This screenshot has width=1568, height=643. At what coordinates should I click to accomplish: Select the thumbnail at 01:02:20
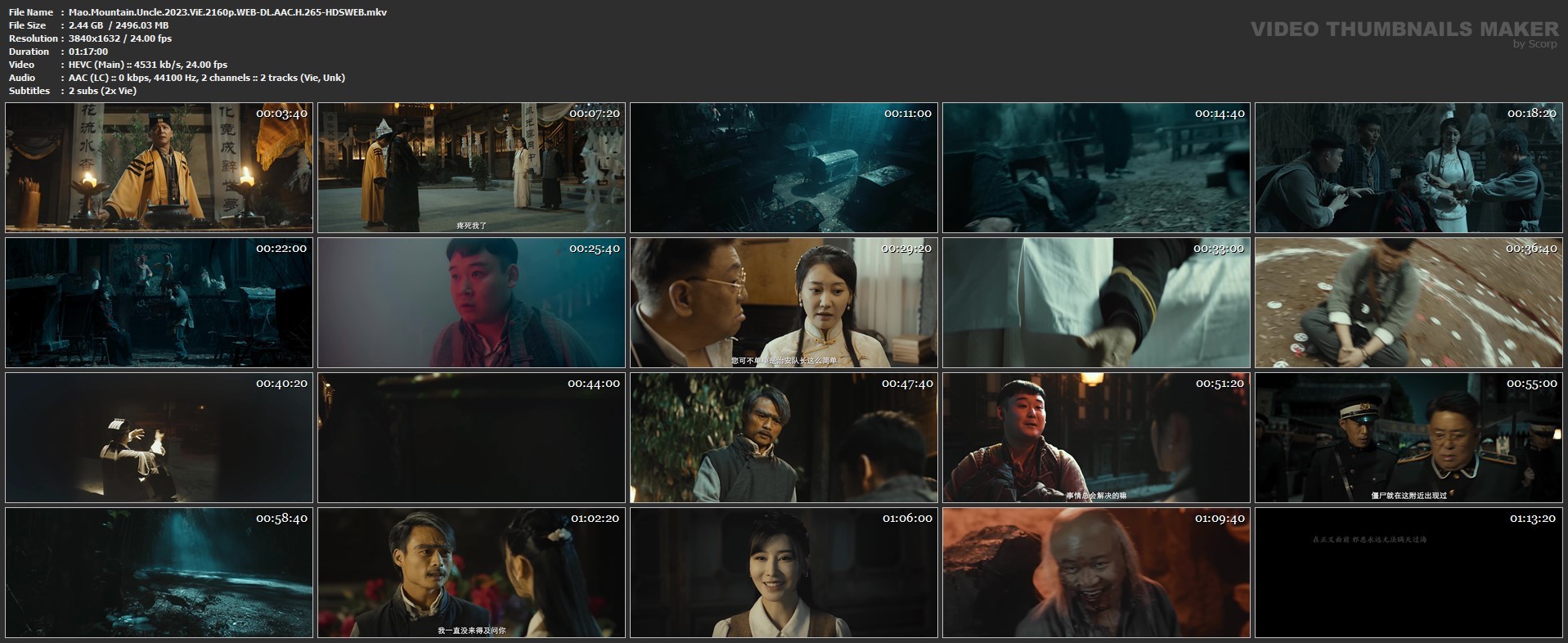[472, 573]
